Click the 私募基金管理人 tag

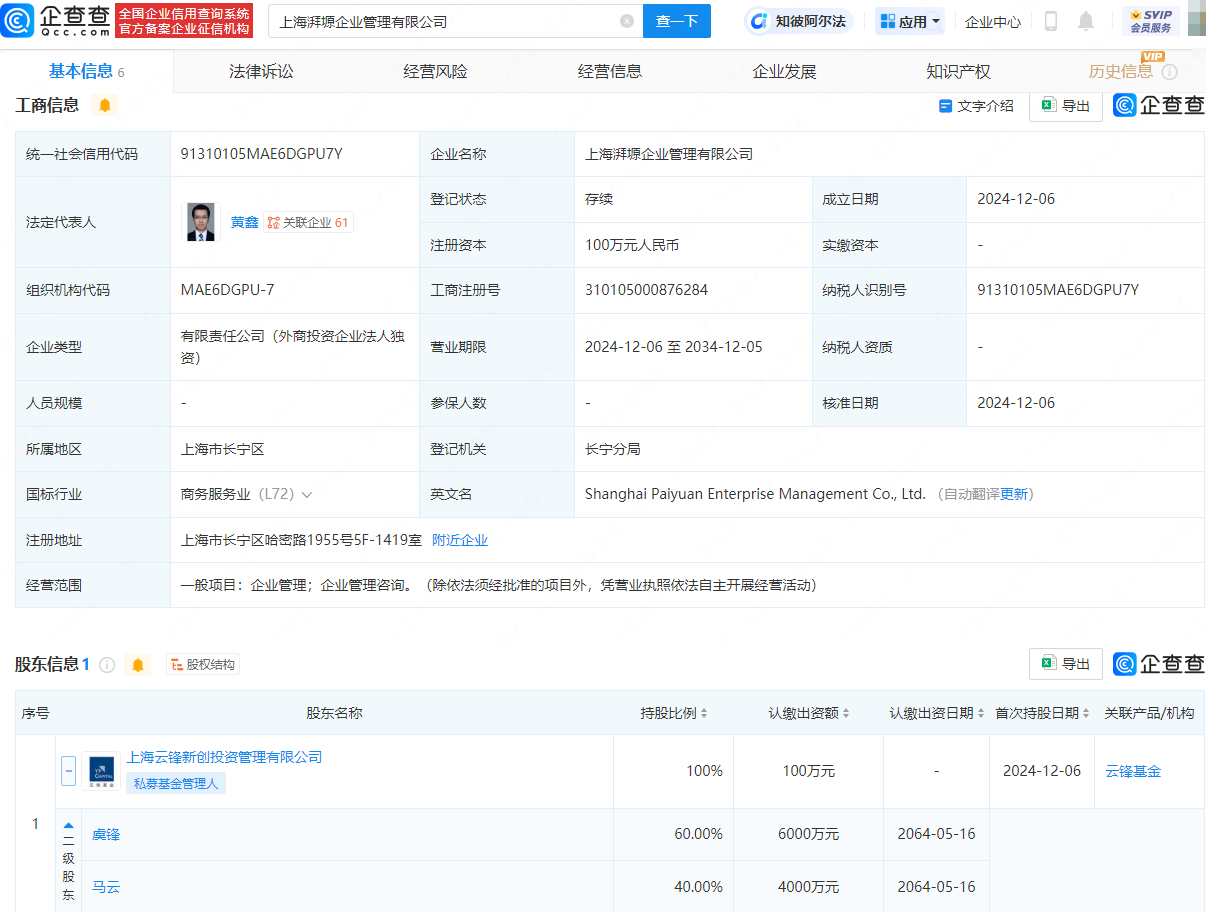tap(176, 784)
